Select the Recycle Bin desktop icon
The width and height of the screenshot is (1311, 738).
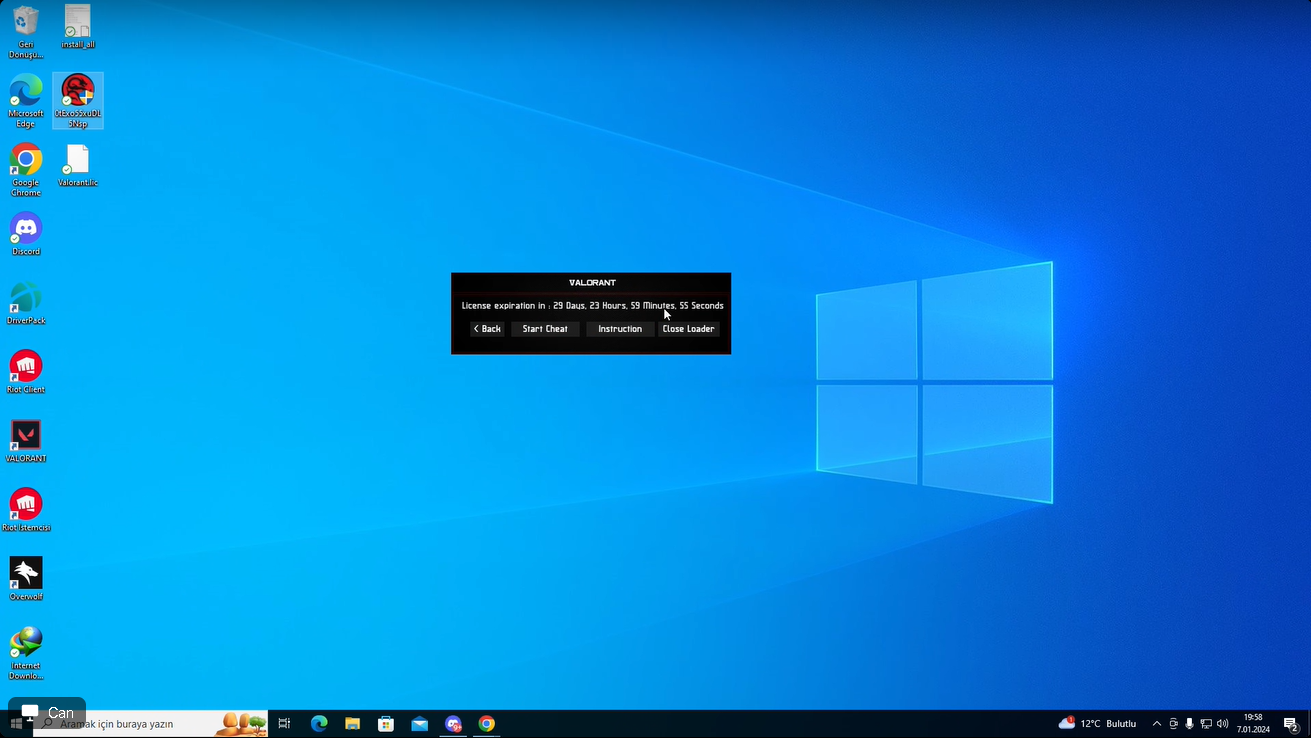[x=26, y=32]
